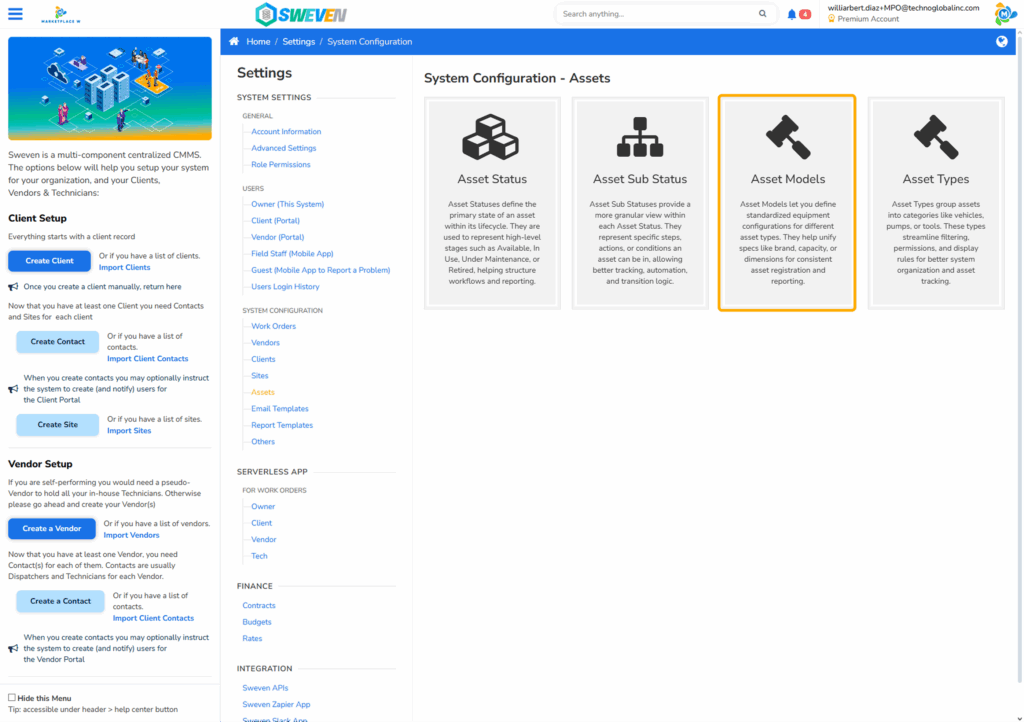Select Assets in system configuration
1024x722 pixels.
tap(263, 392)
